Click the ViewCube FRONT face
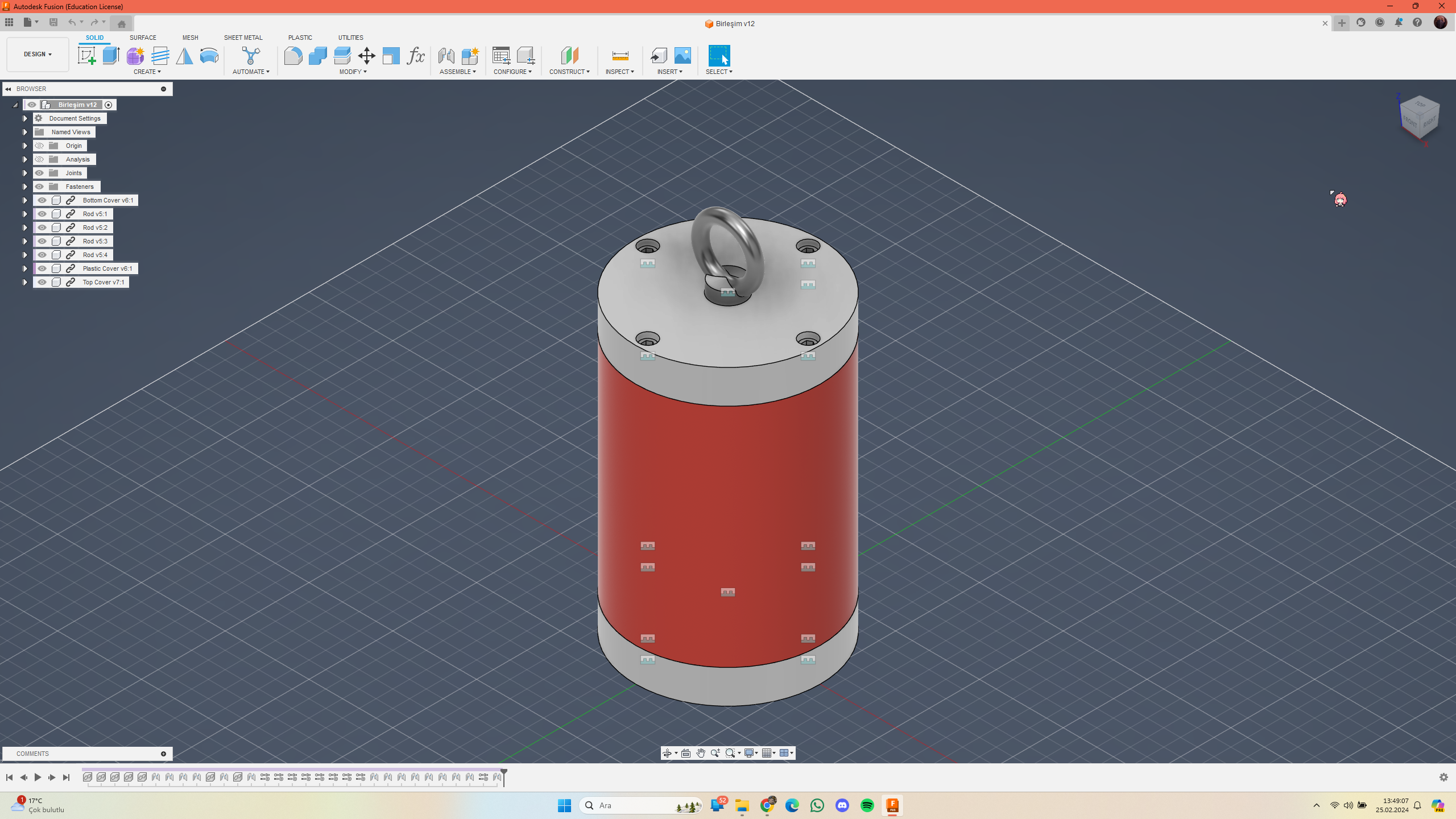The image size is (1456, 819). [x=1409, y=122]
